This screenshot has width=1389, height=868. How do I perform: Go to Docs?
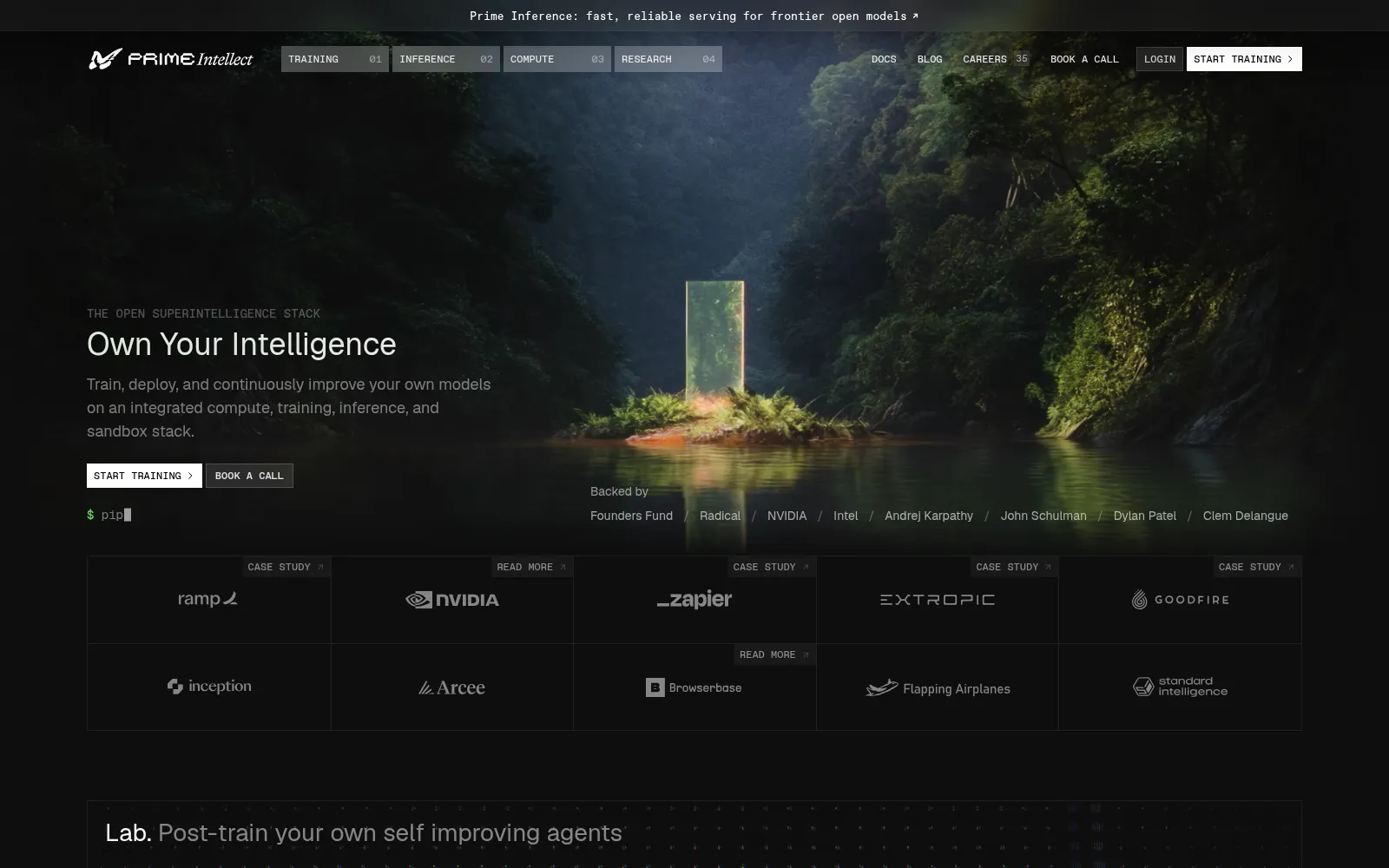tap(884, 59)
